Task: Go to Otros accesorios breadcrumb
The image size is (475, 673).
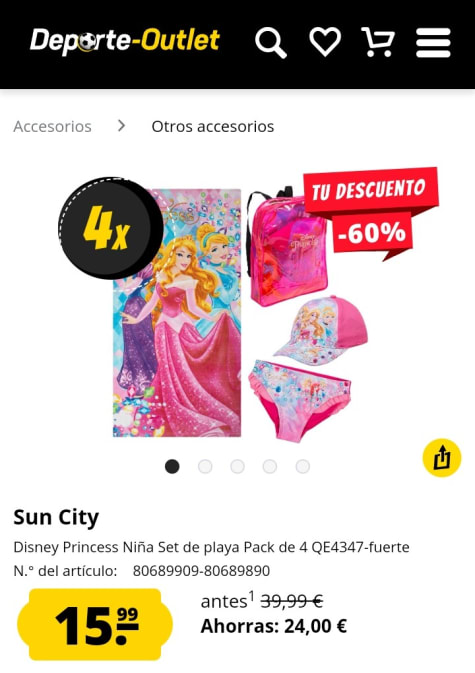Action: click(x=213, y=127)
